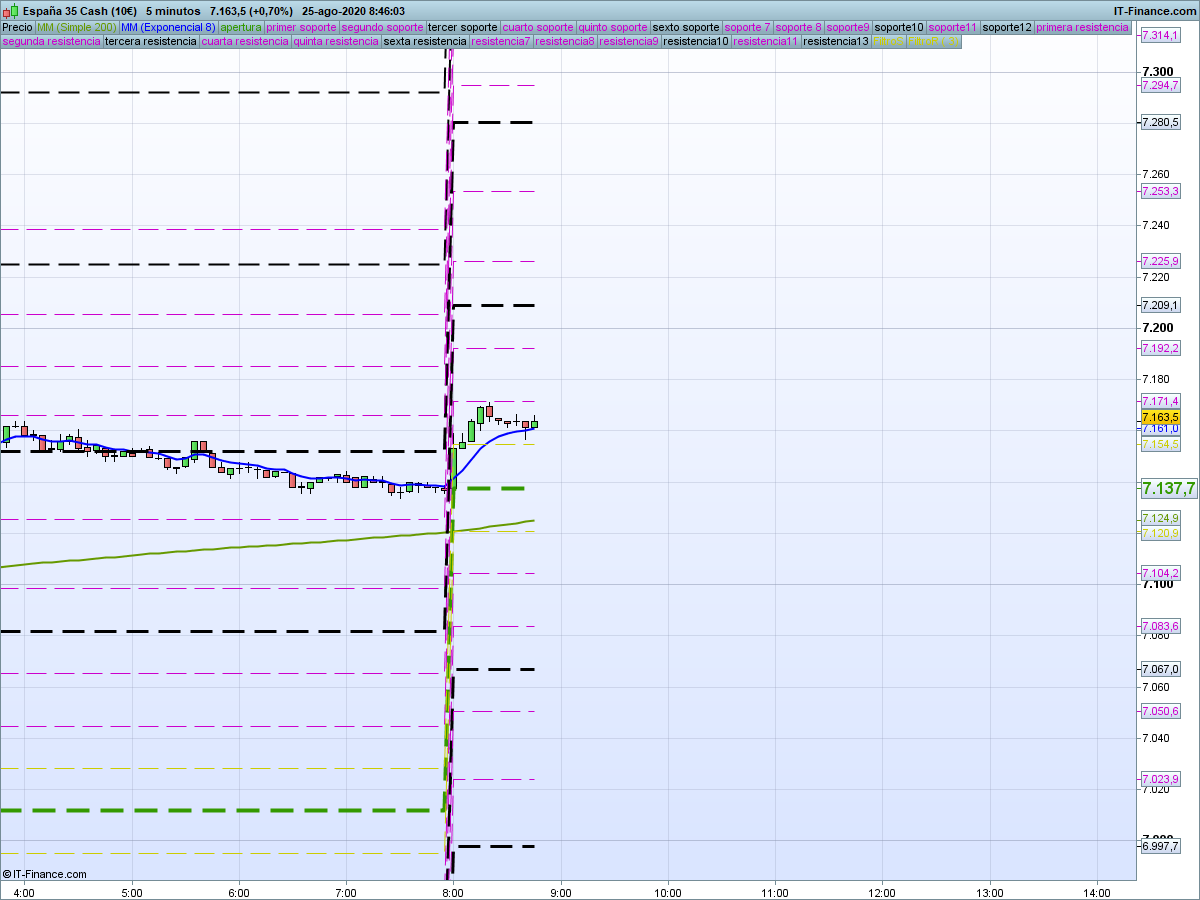Screen dimensions: 1200x900
Task: Select the FiltroS indicator label
Action: [x=888, y=42]
